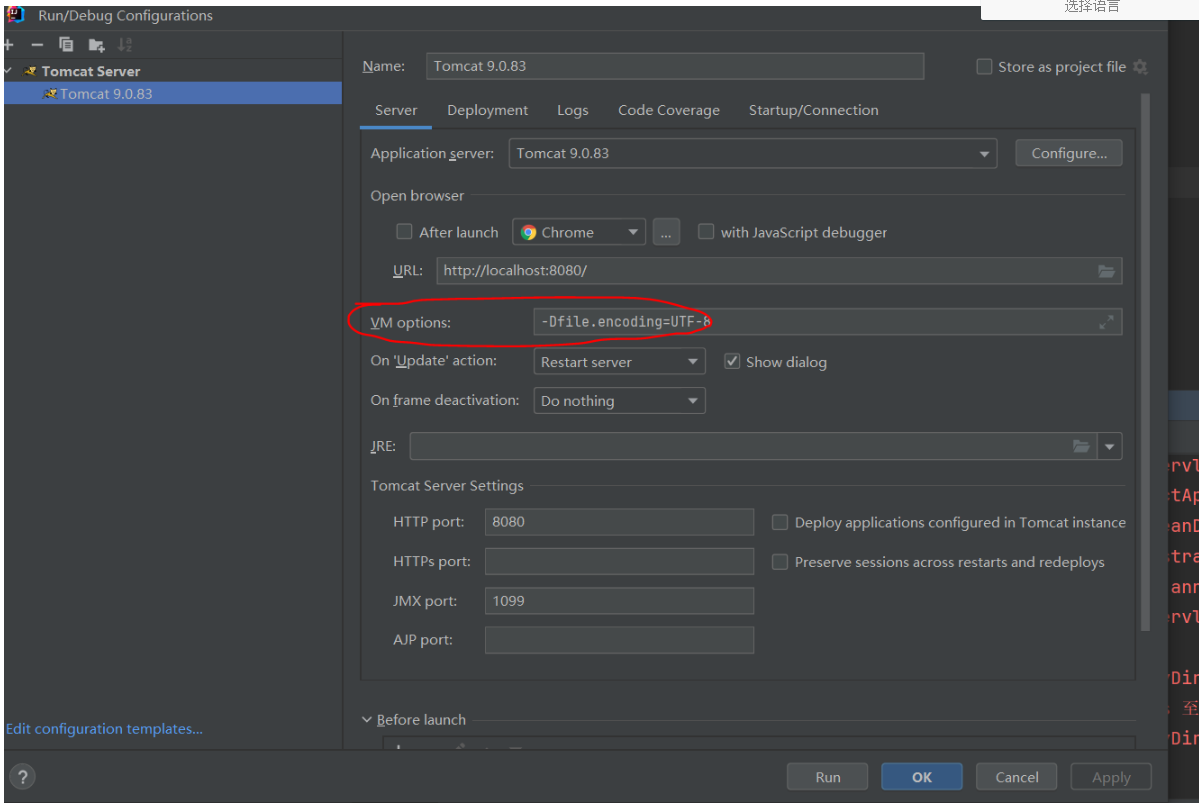
Task: Save configuration into new folder icon
Action: 96,45
